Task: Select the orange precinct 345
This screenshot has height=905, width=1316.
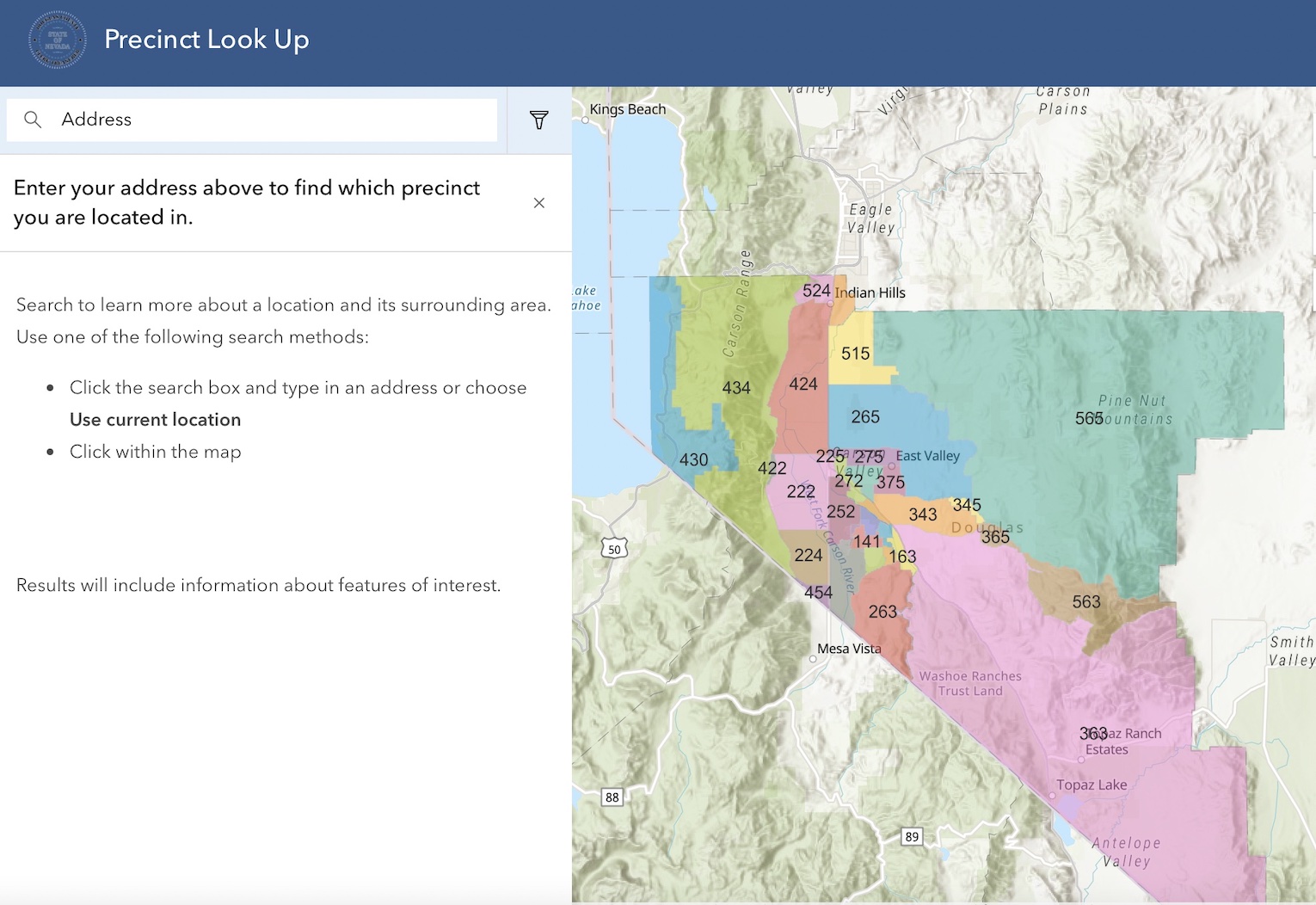Action: pyautogui.click(x=967, y=504)
